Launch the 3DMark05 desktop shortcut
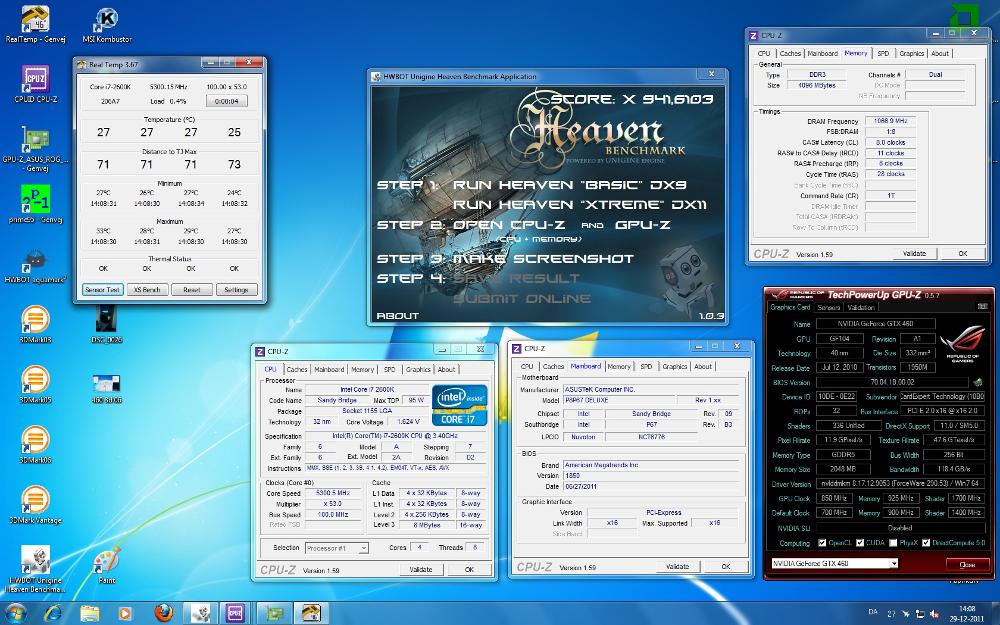1000x625 pixels. point(35,384)
